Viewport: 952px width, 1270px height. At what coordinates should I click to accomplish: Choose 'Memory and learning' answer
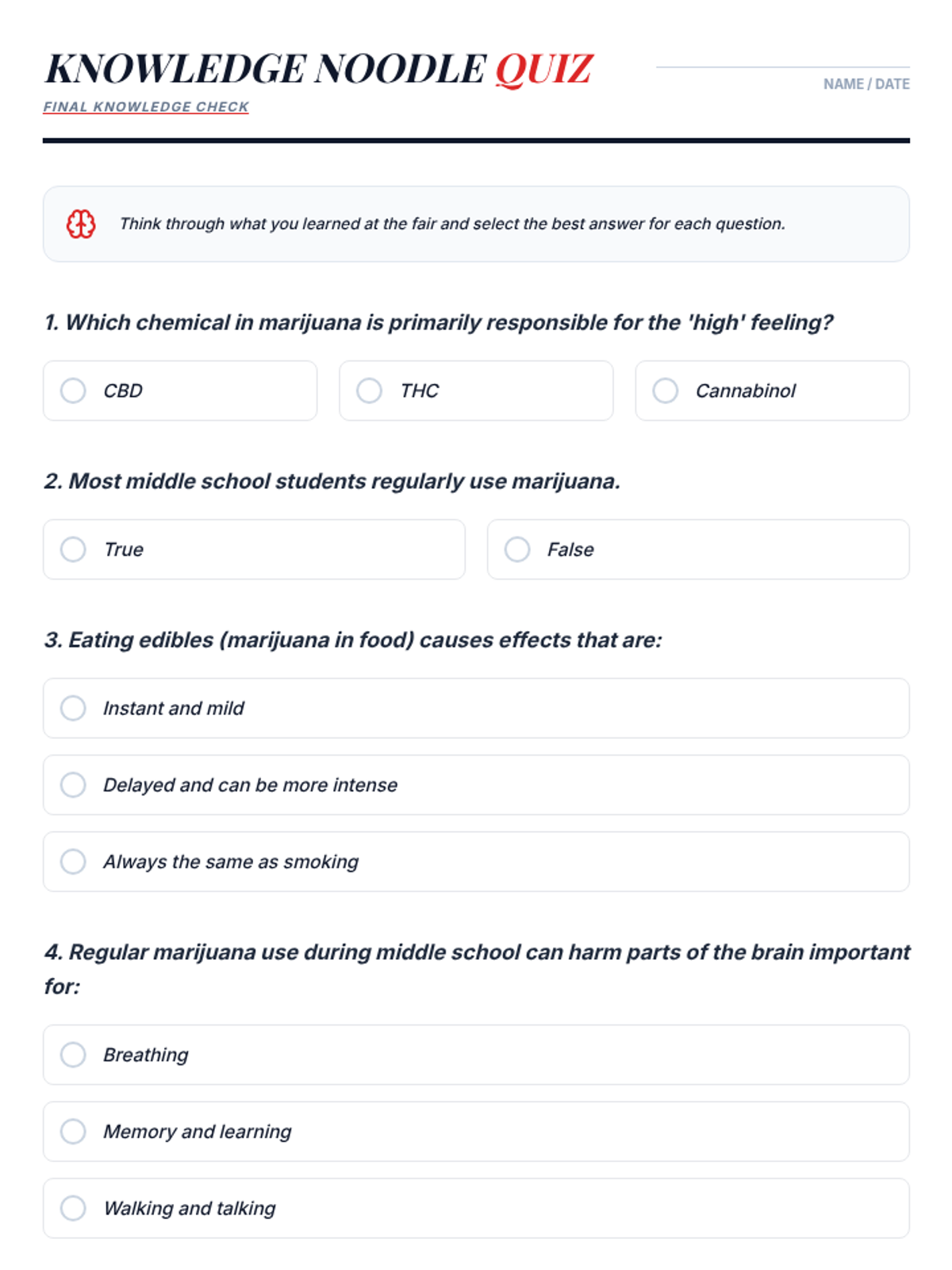(x=73, y=1131)
